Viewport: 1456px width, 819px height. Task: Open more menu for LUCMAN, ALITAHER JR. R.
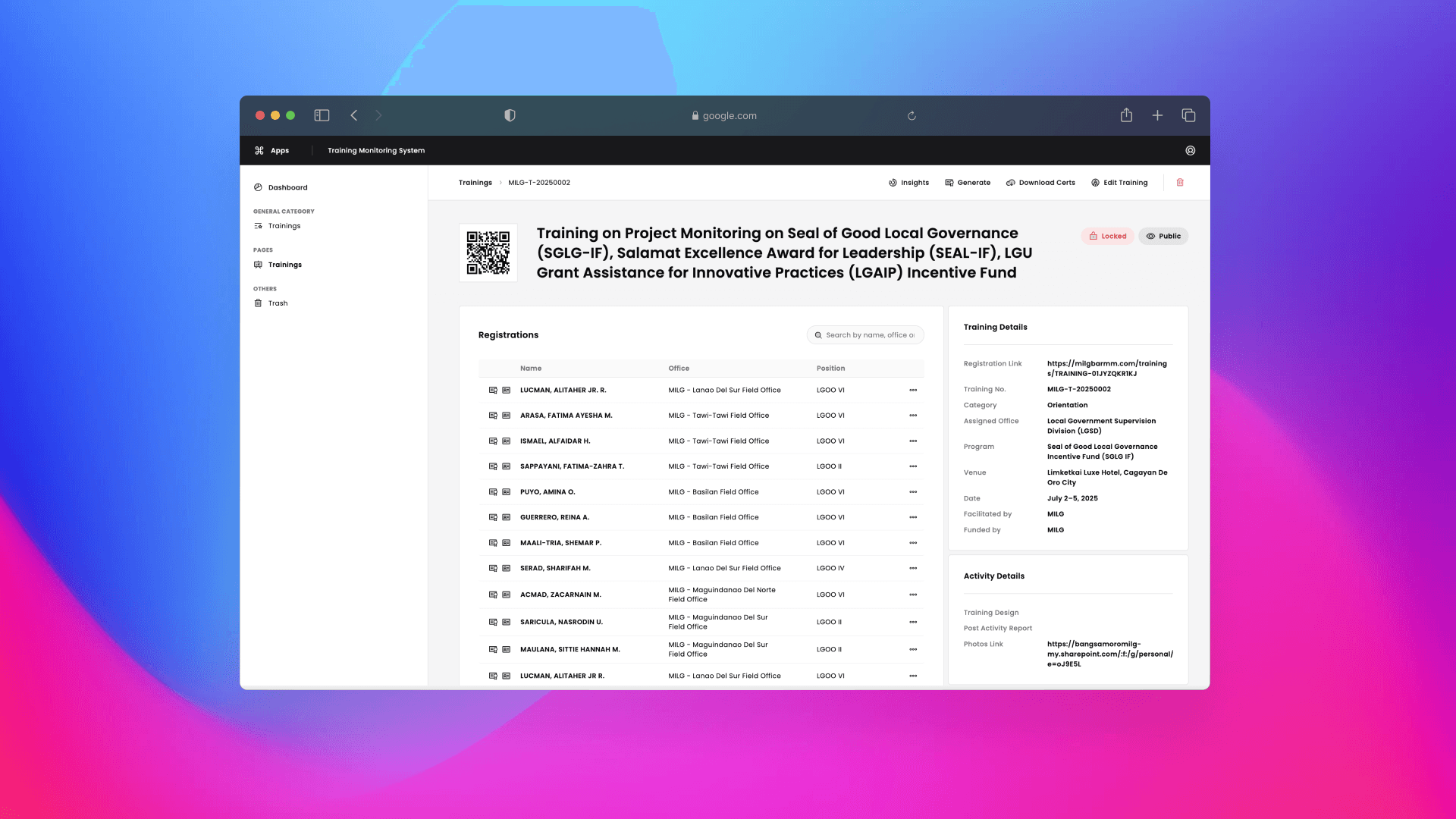(913, 391)
